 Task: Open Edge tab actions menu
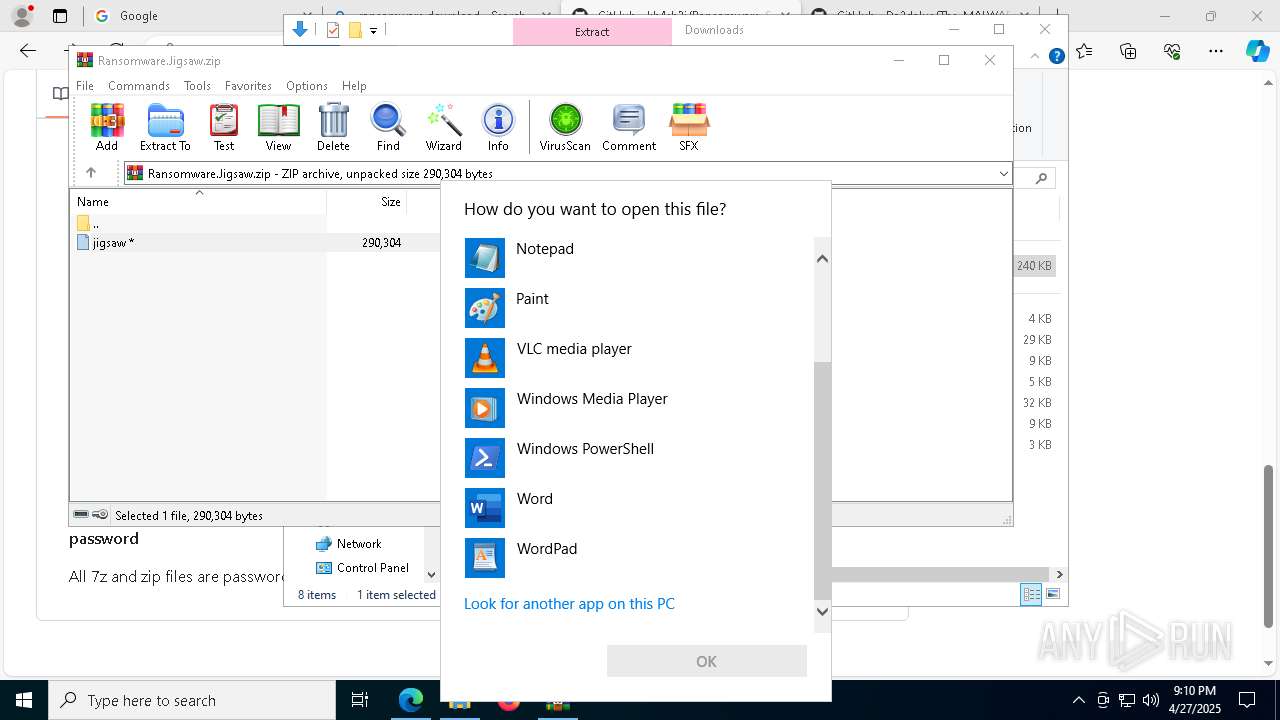click(60, 16)
